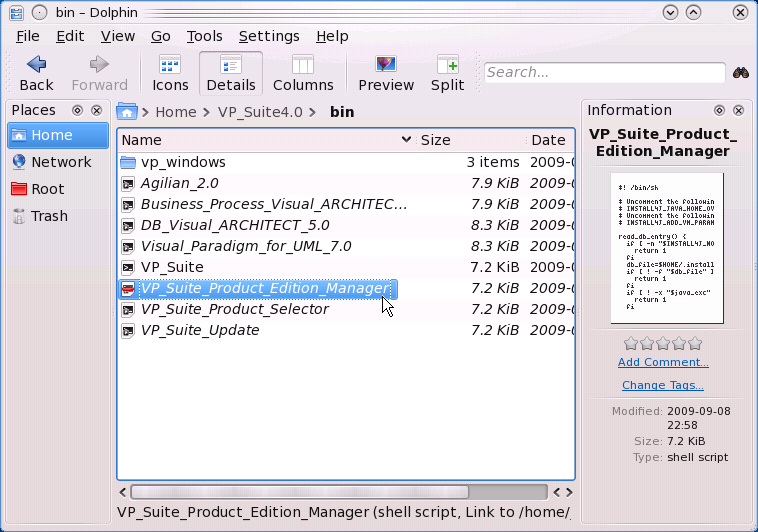Click the round titlebar button beside window menu
Viewport: 758px width, 532px height.
pos(40,13)
